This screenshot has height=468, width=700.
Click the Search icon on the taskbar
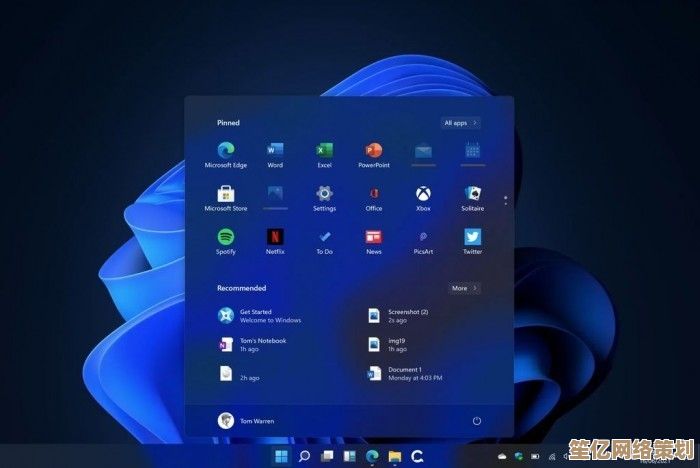click(x=304, y=457)
